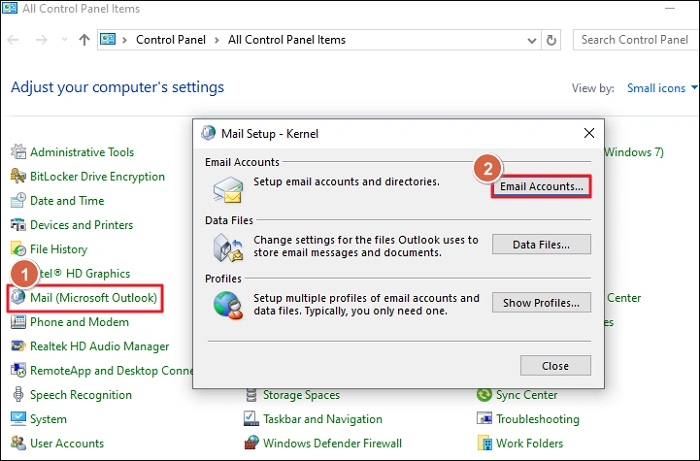Navigate back with the back arrow
The height and width of the screenshot is (461, 700).
pyautogui.click(x=13, y=40)
